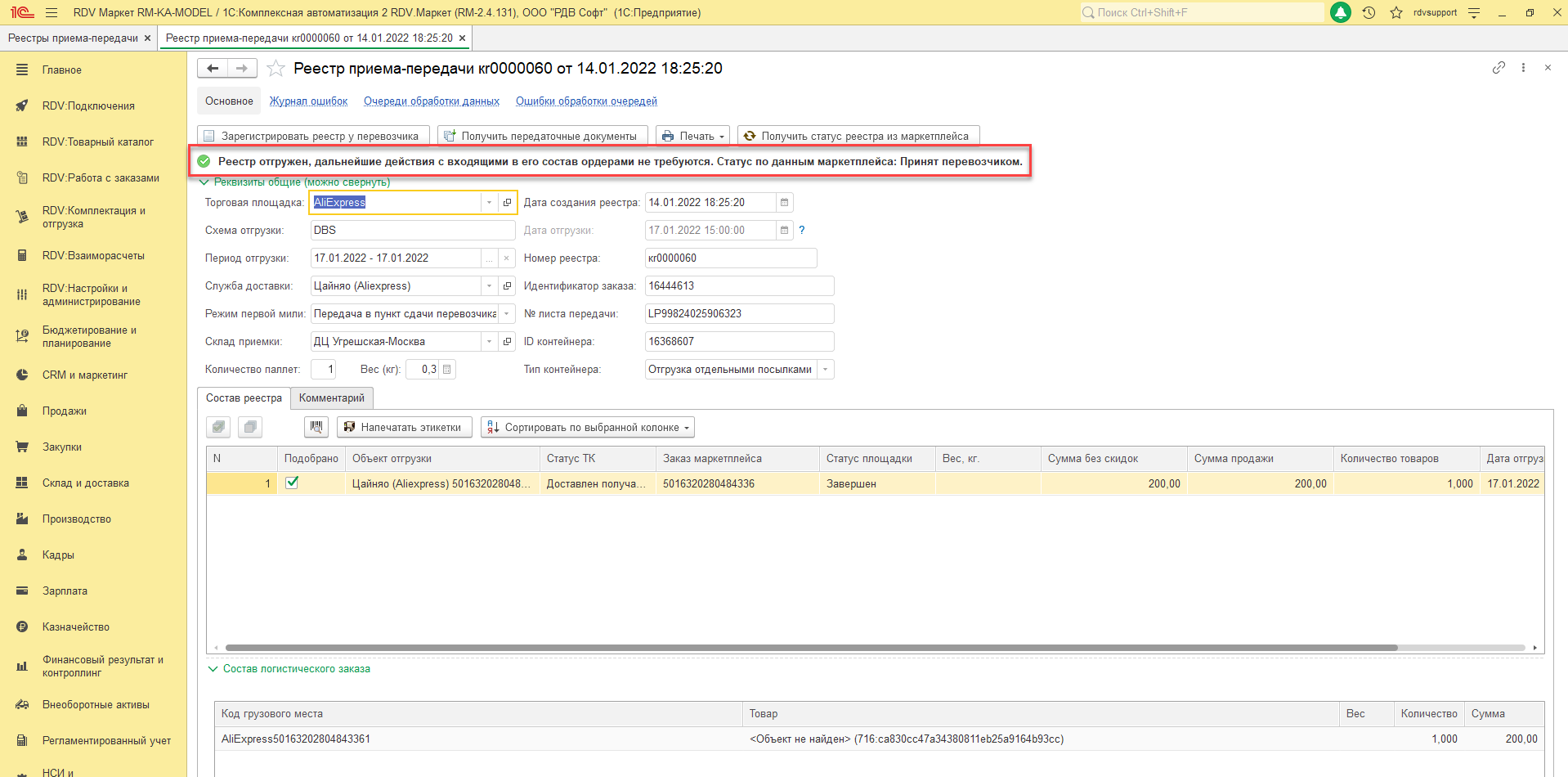Screen dimensions: 1568x777
Task: Expand the Служба доставки dropdown
Action: click(x=489, y=286)
